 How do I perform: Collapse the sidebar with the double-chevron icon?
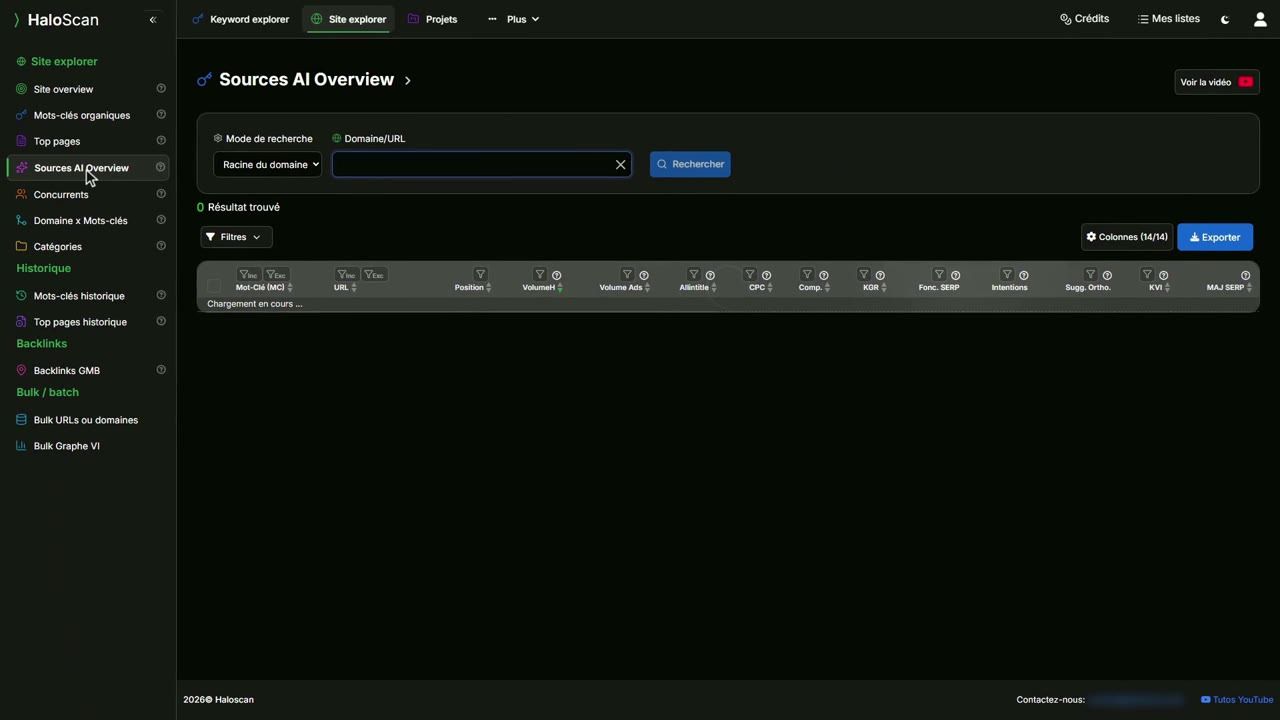[x=153, y=19]
